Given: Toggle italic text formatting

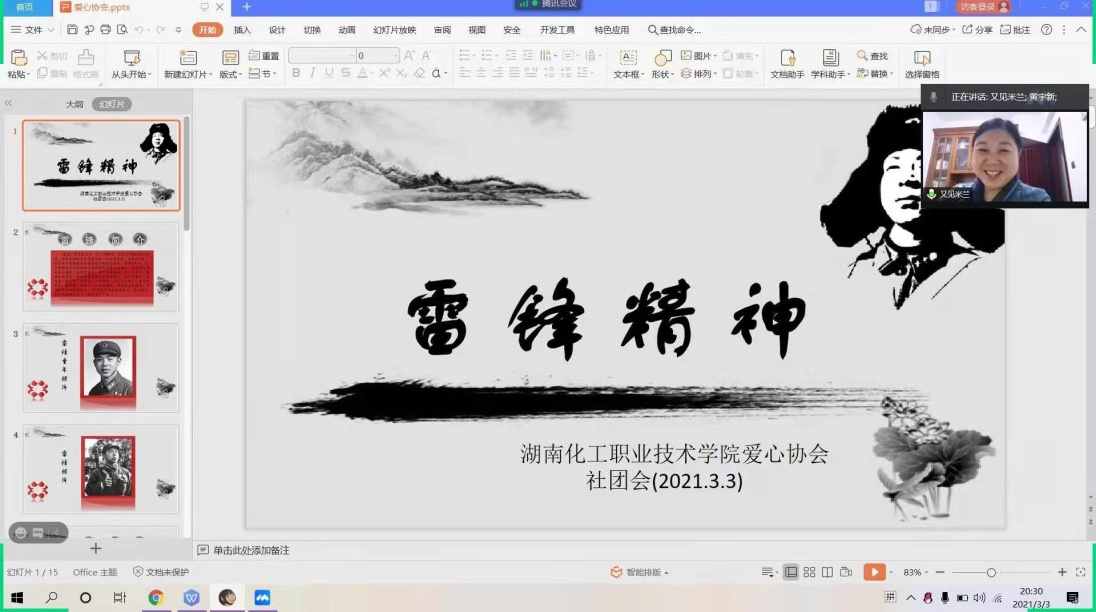Looking at the screenshot, I should pyautogui.click(x=313, y=73).
